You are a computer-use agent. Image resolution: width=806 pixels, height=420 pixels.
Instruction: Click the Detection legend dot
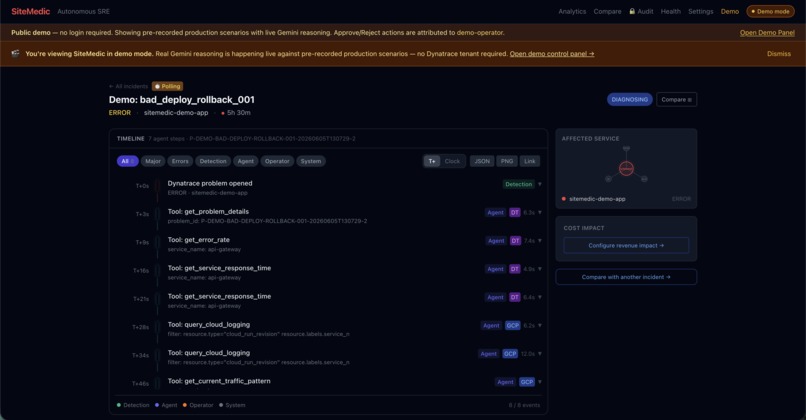point(119,405)
